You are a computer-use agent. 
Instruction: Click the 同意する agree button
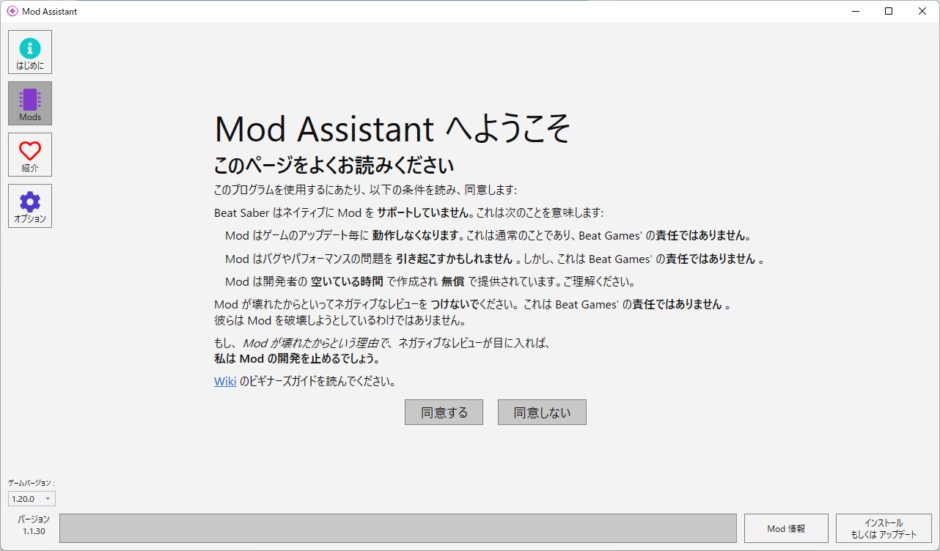444,413
